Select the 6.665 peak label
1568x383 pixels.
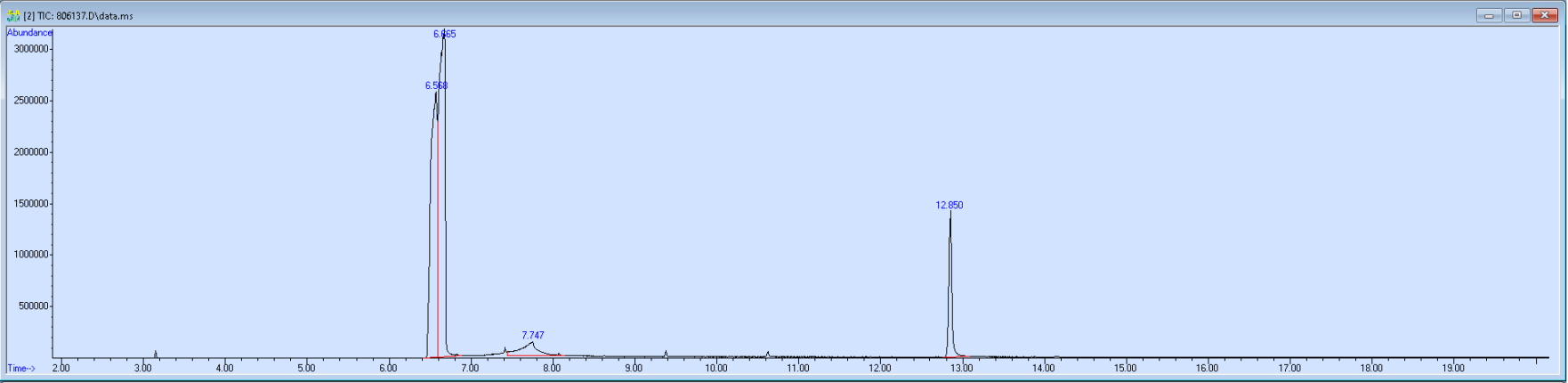pyautogui.click(x=445, y=34)
